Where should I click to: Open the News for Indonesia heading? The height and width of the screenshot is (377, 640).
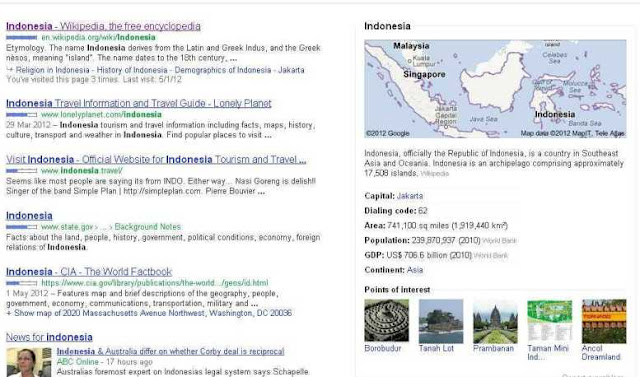point(49,337)
